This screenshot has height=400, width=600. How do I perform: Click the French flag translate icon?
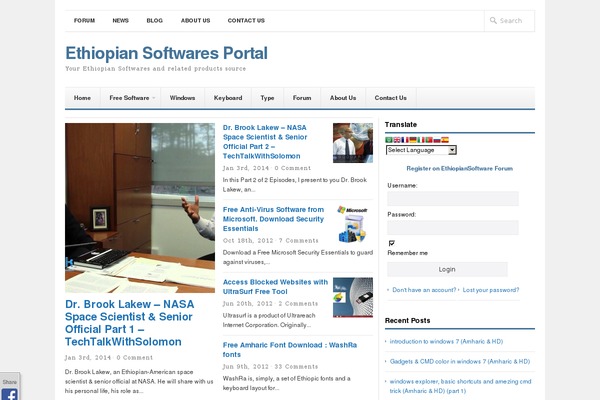pos(405,140)
